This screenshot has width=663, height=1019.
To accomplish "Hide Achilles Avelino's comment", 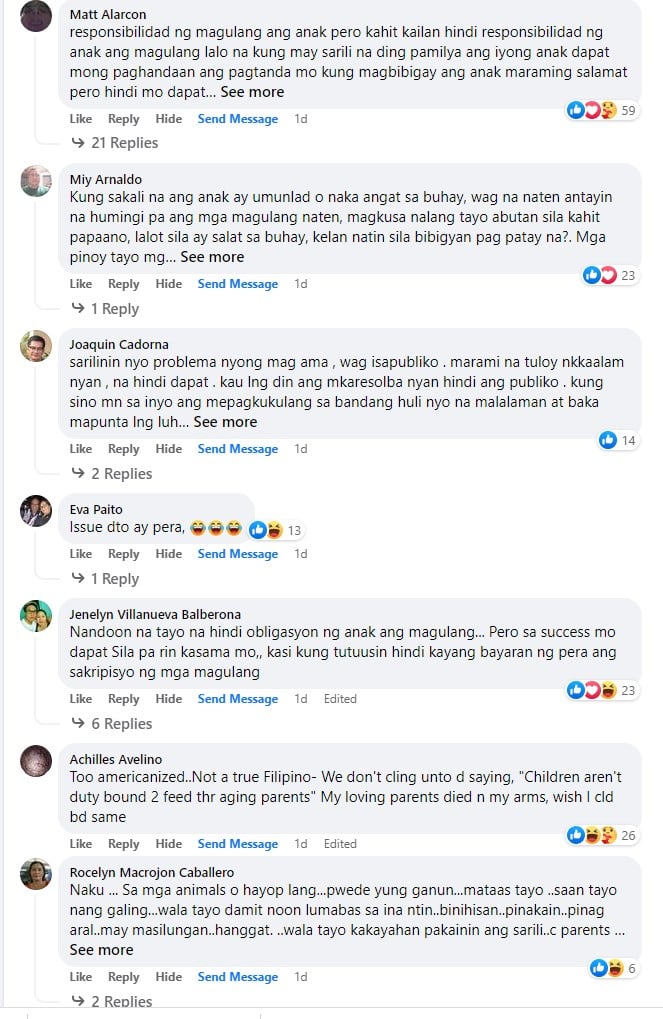I will click(x=169, y=844).
